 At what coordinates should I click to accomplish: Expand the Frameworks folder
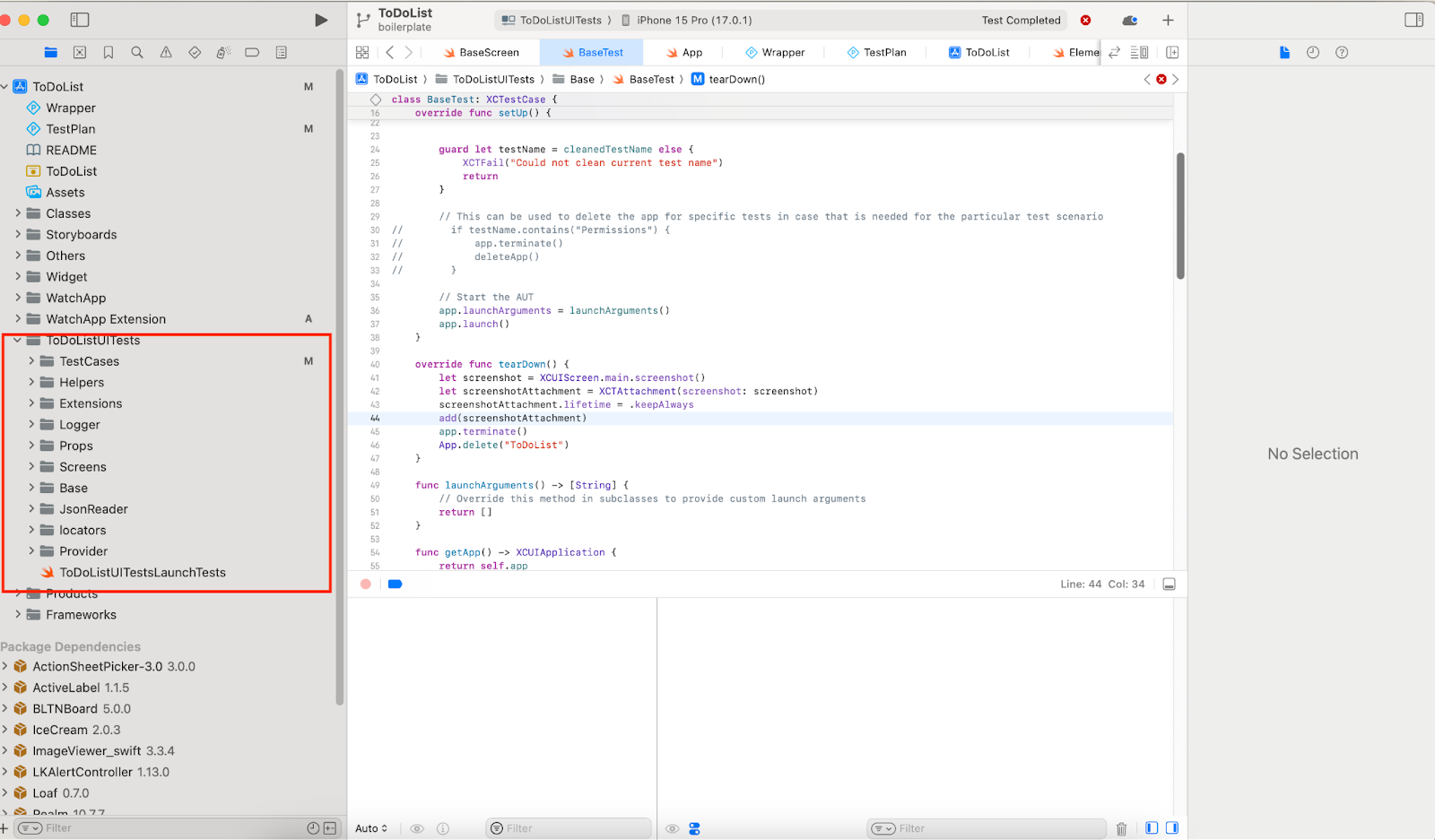point(18,615)
